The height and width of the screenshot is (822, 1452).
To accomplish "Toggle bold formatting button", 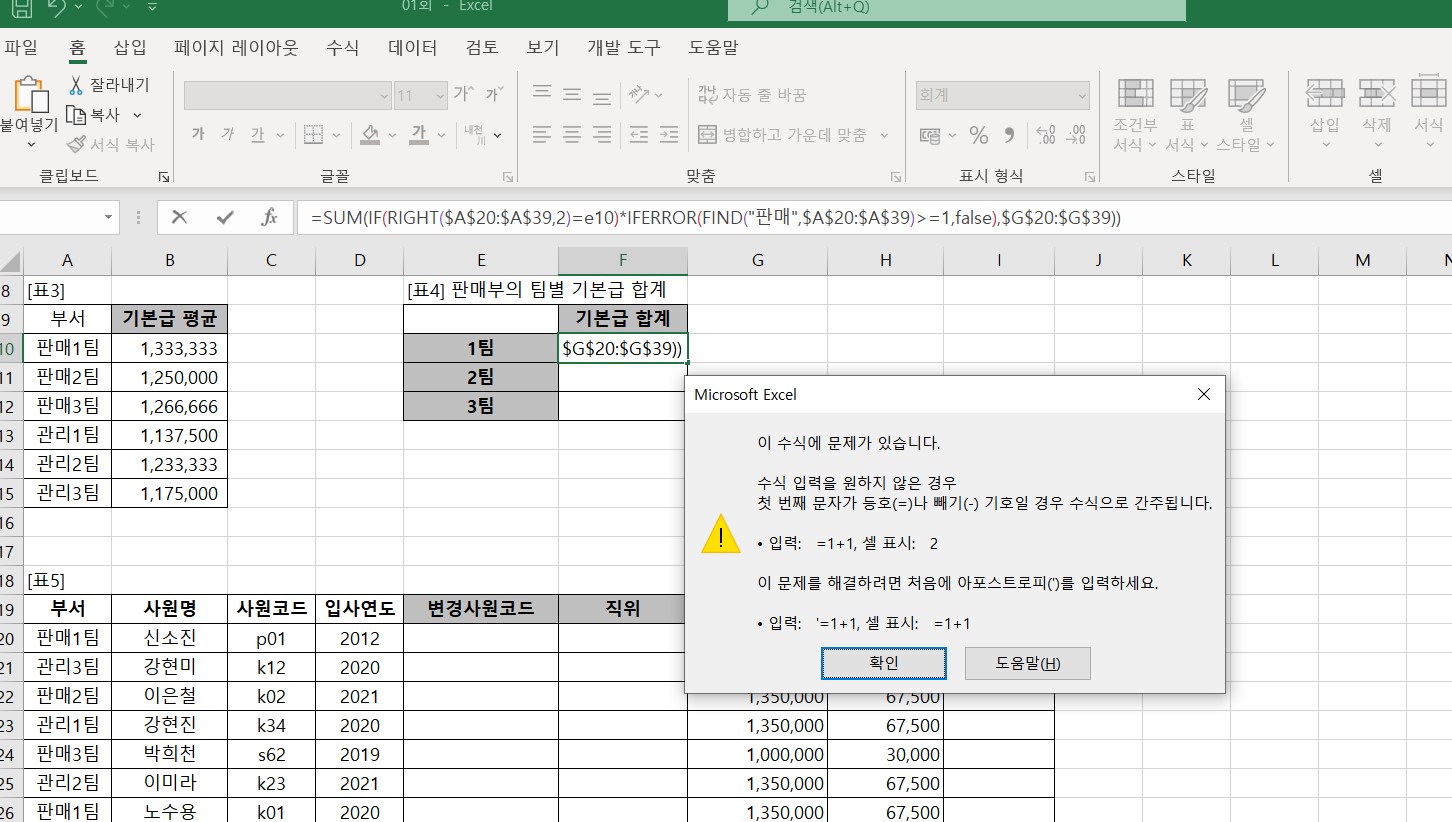I will pyautogui.click(x=198, y=135).
